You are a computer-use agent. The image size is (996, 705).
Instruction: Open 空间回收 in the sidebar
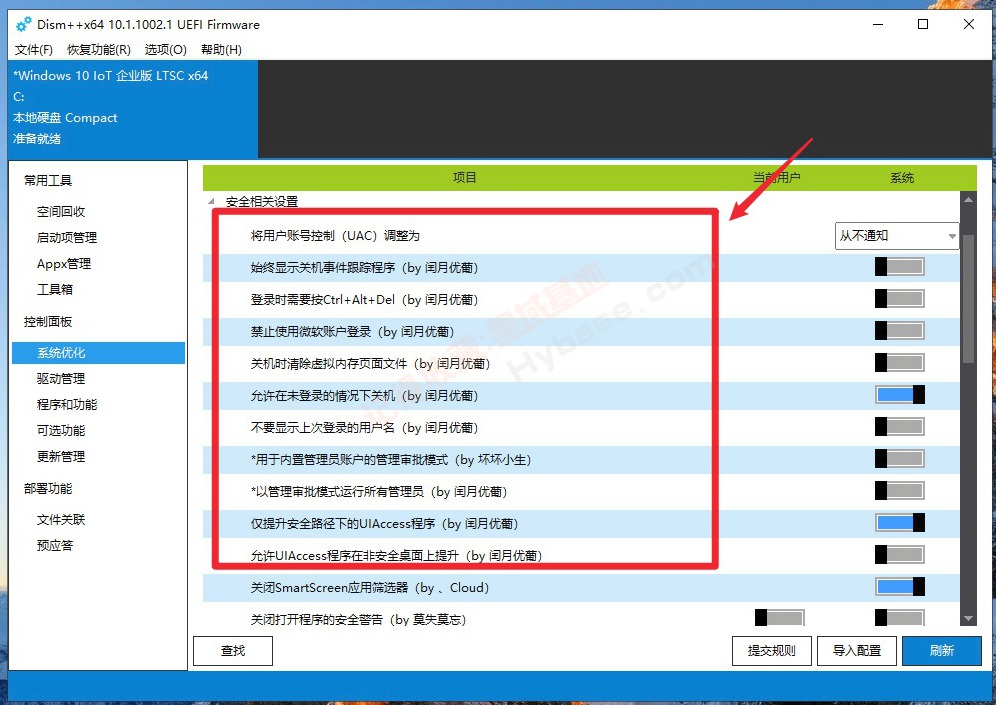(x=61, y=212)
